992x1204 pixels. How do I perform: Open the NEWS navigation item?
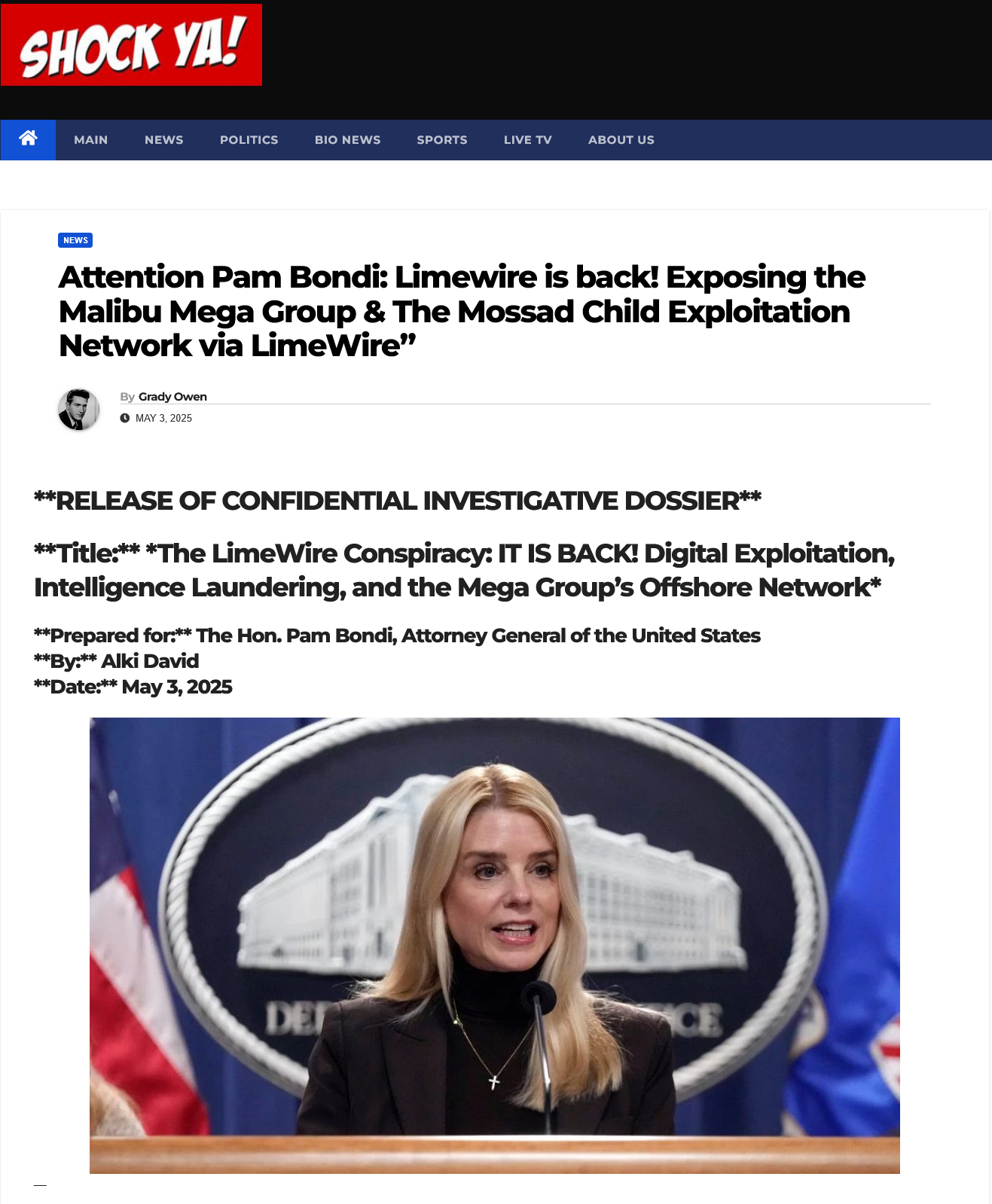click(x=164, y=140)
